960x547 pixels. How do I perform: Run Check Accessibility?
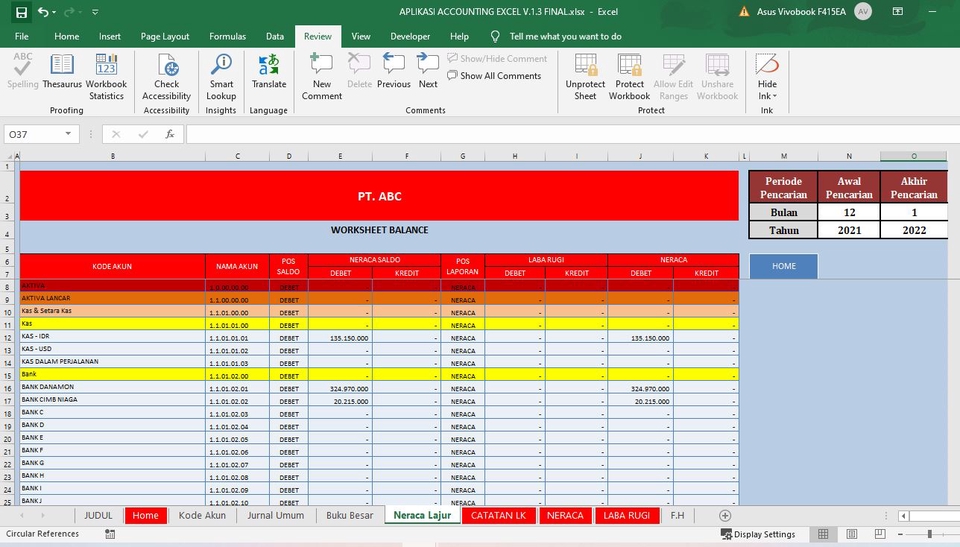[167, 77]
